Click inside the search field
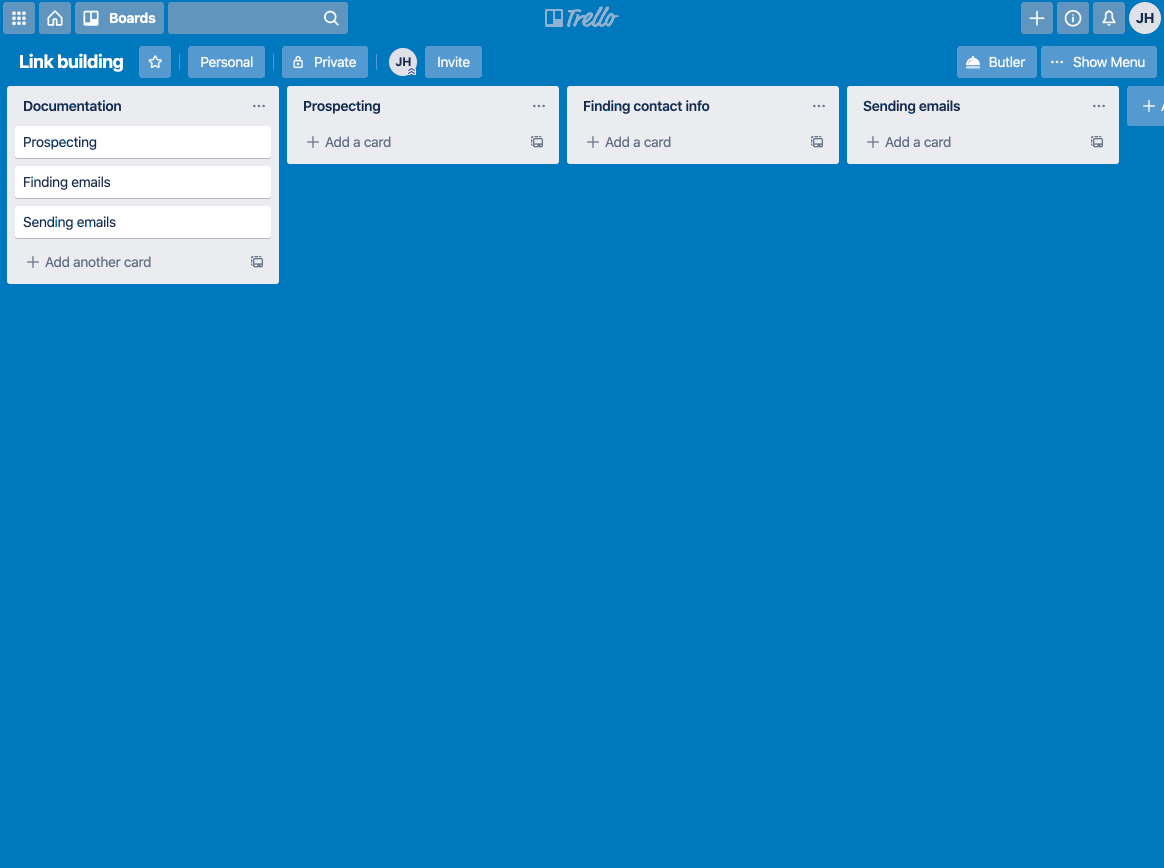 tap(250, 17)
